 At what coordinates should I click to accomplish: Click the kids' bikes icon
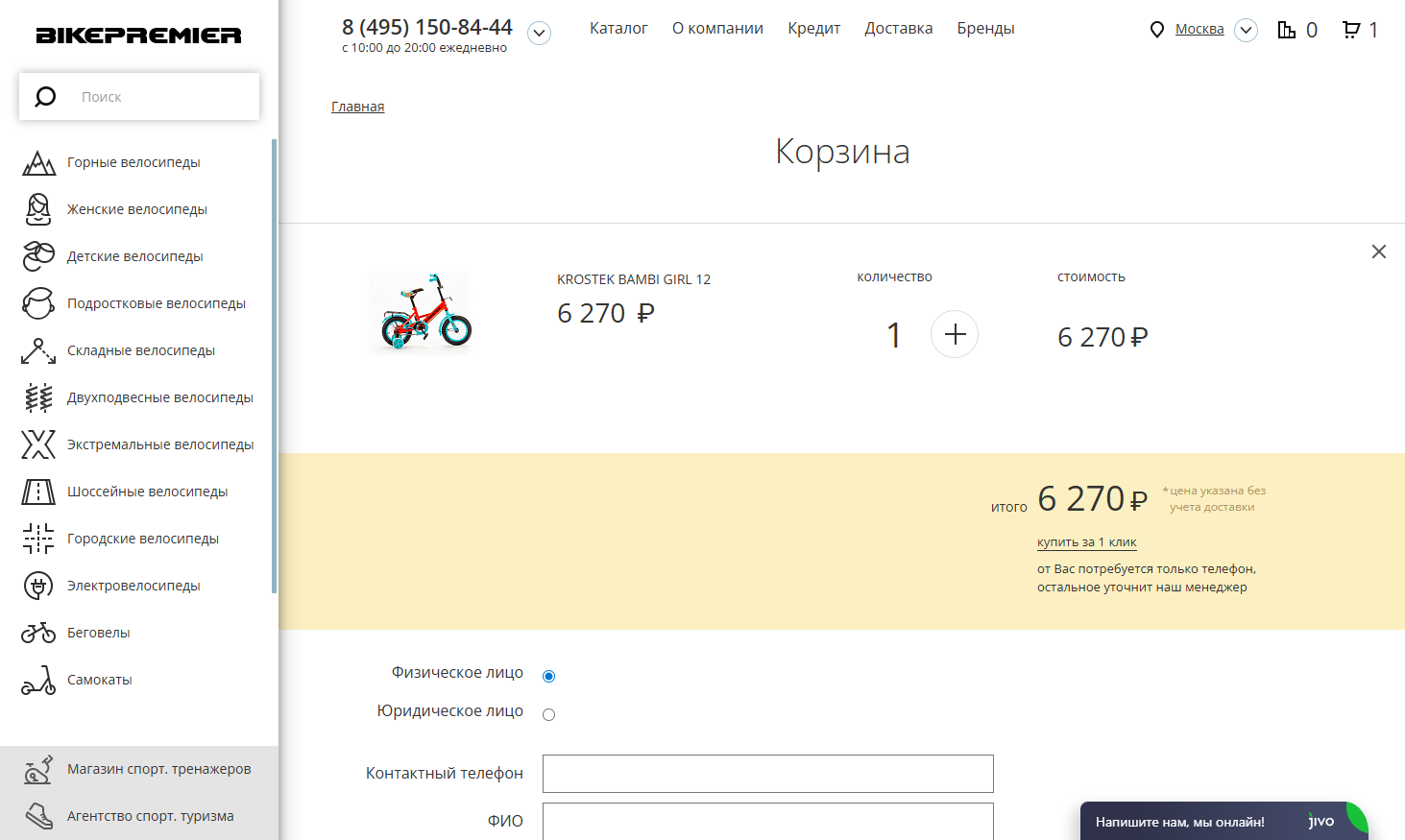[x=38, y=256]
